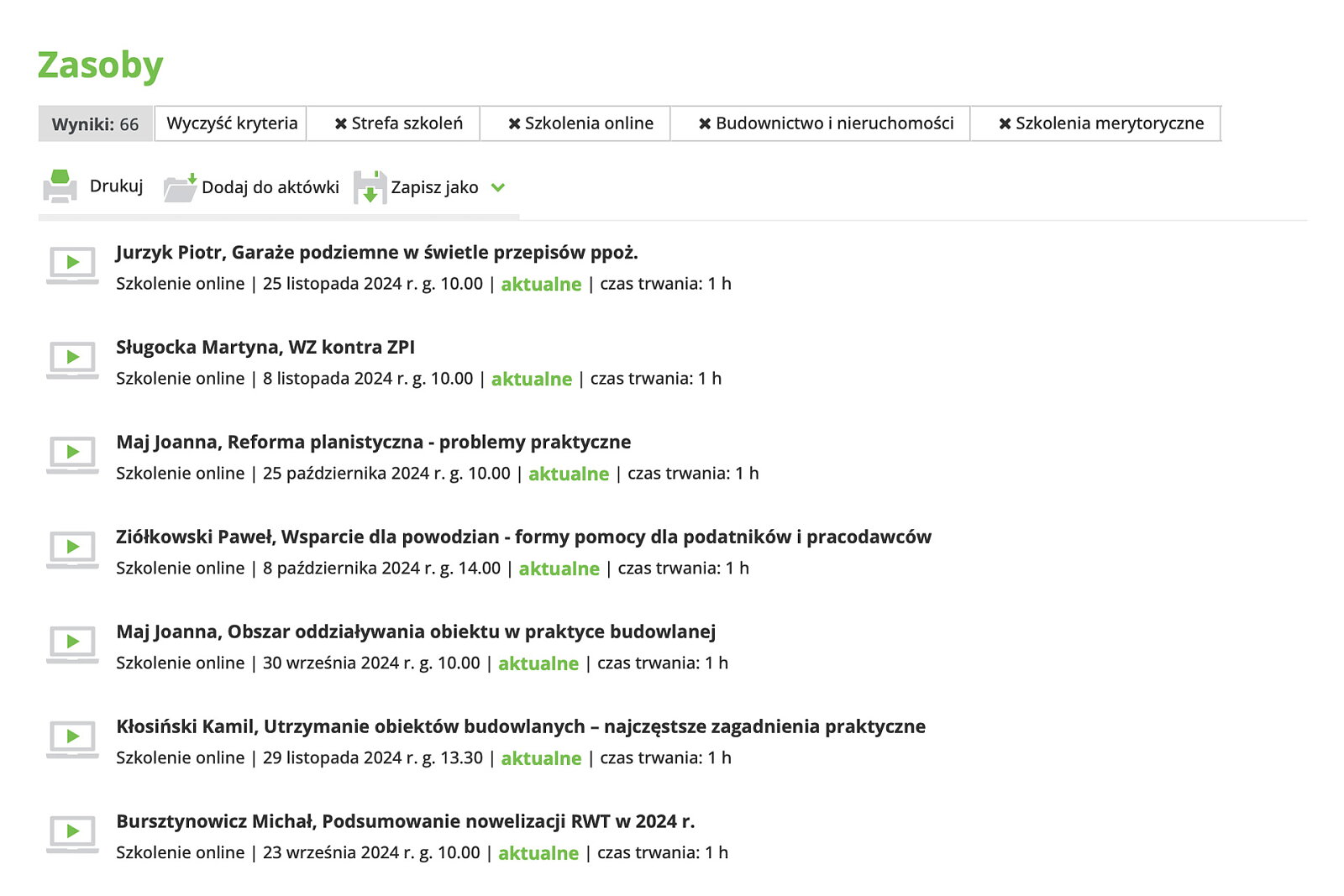Image resolution: width=1344 pixels, height=896 pixels.
Task: Click video icon for Reforma planistyczna training
Action: pos(72,455)
